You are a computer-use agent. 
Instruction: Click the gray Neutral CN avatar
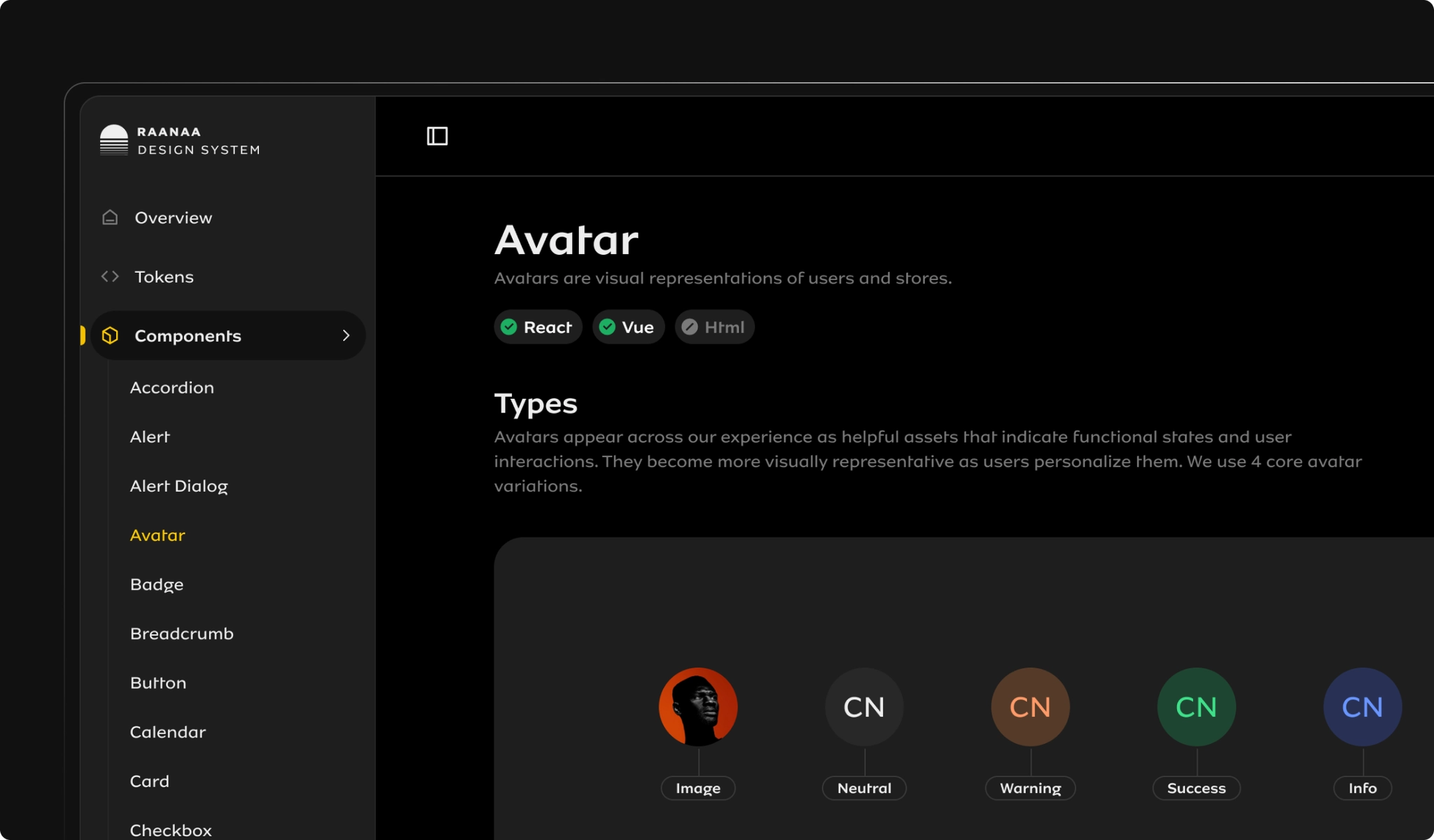pos(864,707)
